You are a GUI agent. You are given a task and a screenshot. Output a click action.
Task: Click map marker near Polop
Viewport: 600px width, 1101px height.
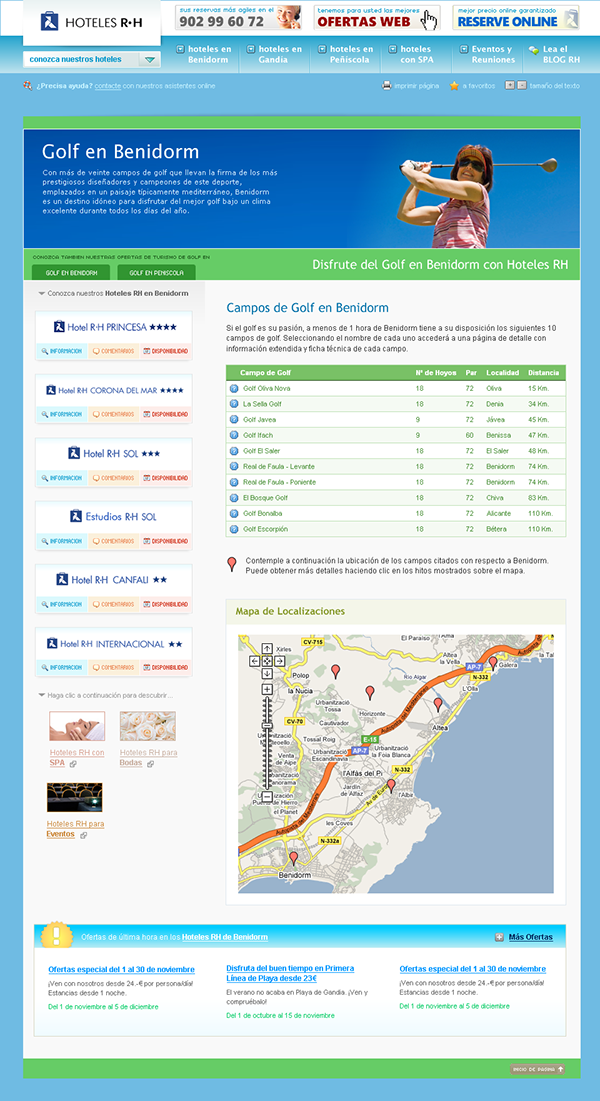pos(336,671)
